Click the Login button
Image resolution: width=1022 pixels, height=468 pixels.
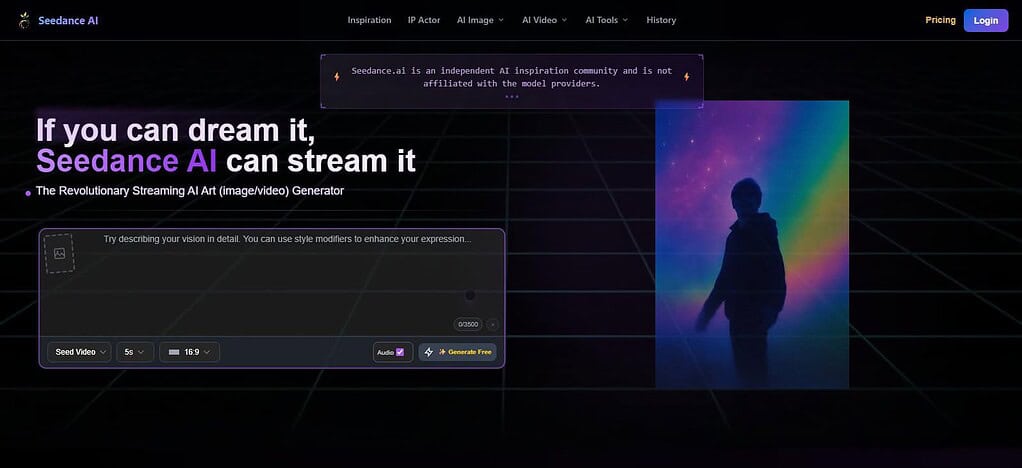pyautogui.click(x=986, y=20)
